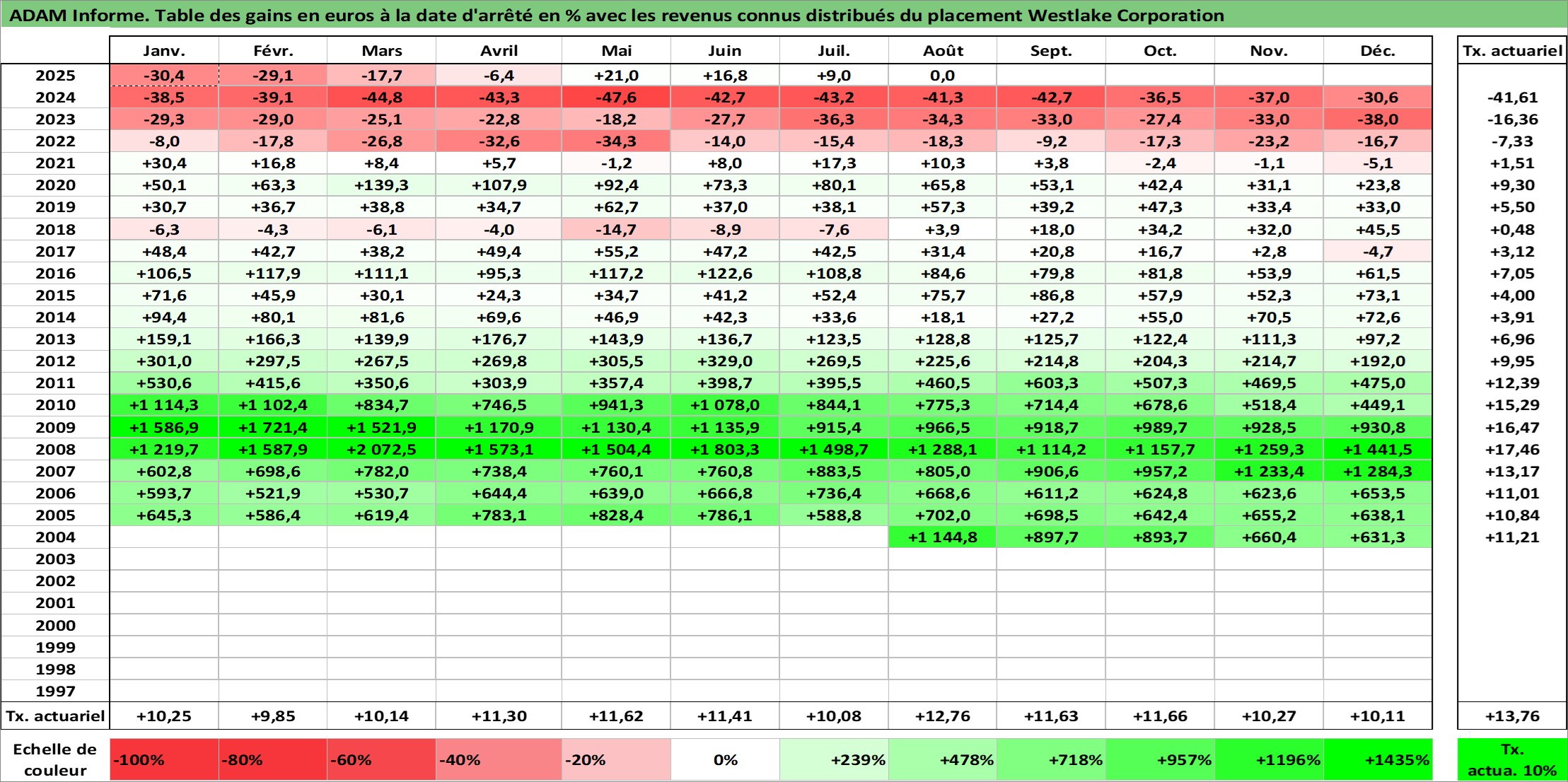Click the -60% color scale swatch
This screenshot has height=782, width=1568.
[382, 760]
